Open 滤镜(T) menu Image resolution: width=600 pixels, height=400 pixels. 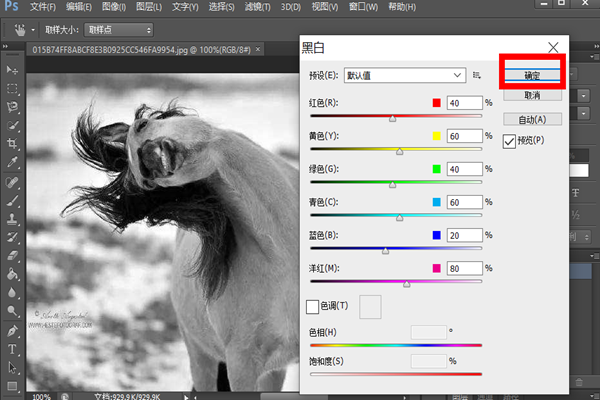point(258,7)
